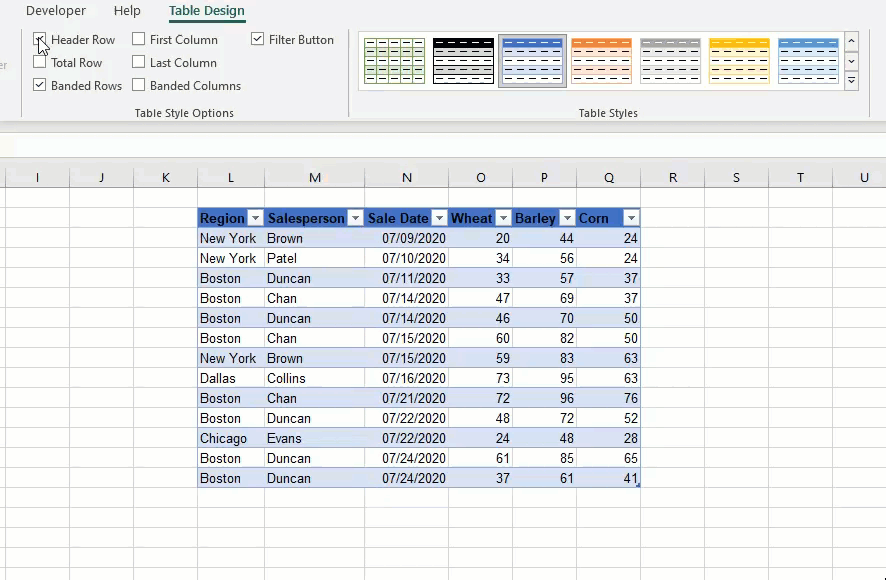Select the black header table style

click(463, 60)
